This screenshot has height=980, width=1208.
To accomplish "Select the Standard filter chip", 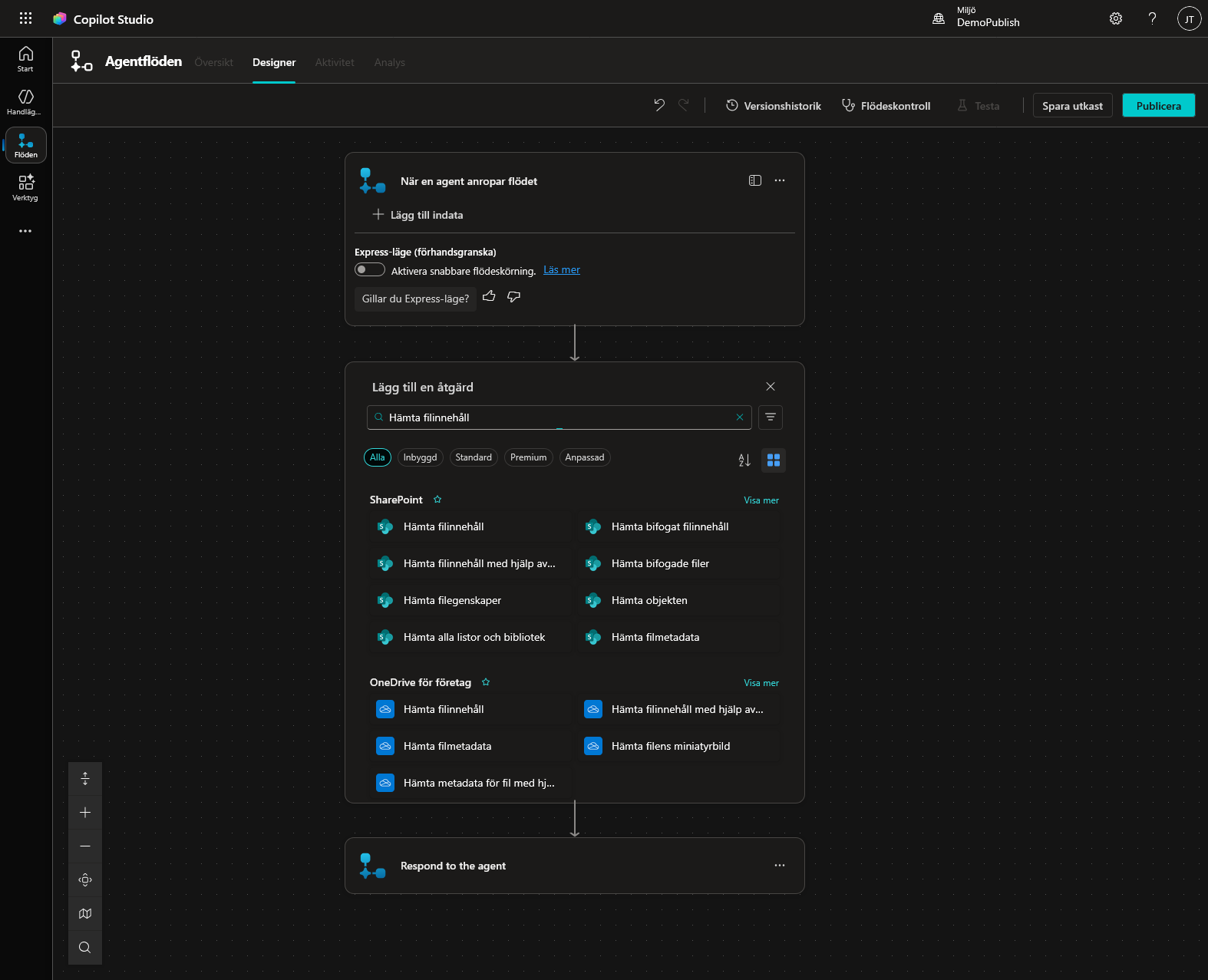I will click(474, 457).
